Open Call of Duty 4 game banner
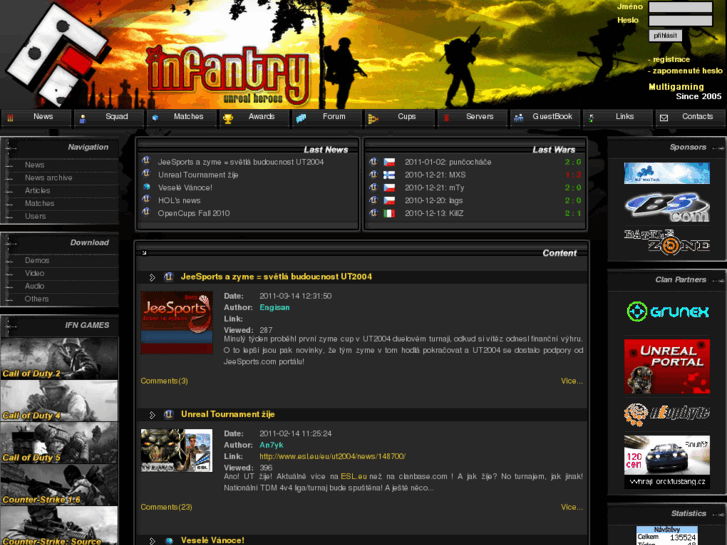This screenshot has width=727, height=545. [59, 401]
